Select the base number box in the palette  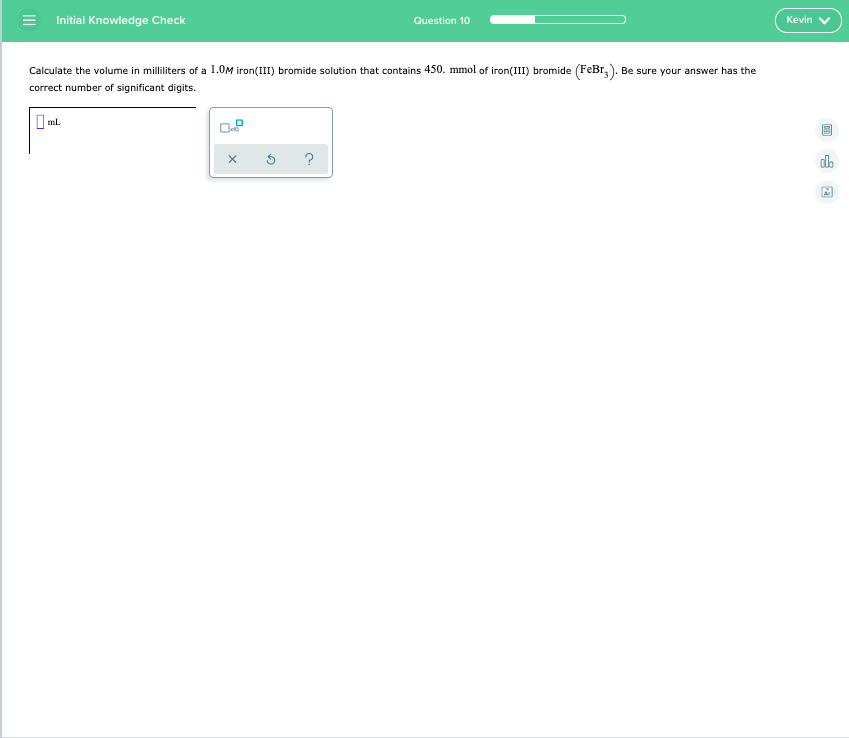[225, 127]
